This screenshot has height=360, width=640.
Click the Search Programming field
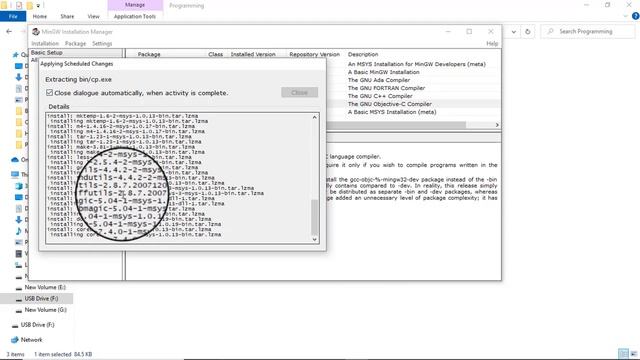(588, 31)
